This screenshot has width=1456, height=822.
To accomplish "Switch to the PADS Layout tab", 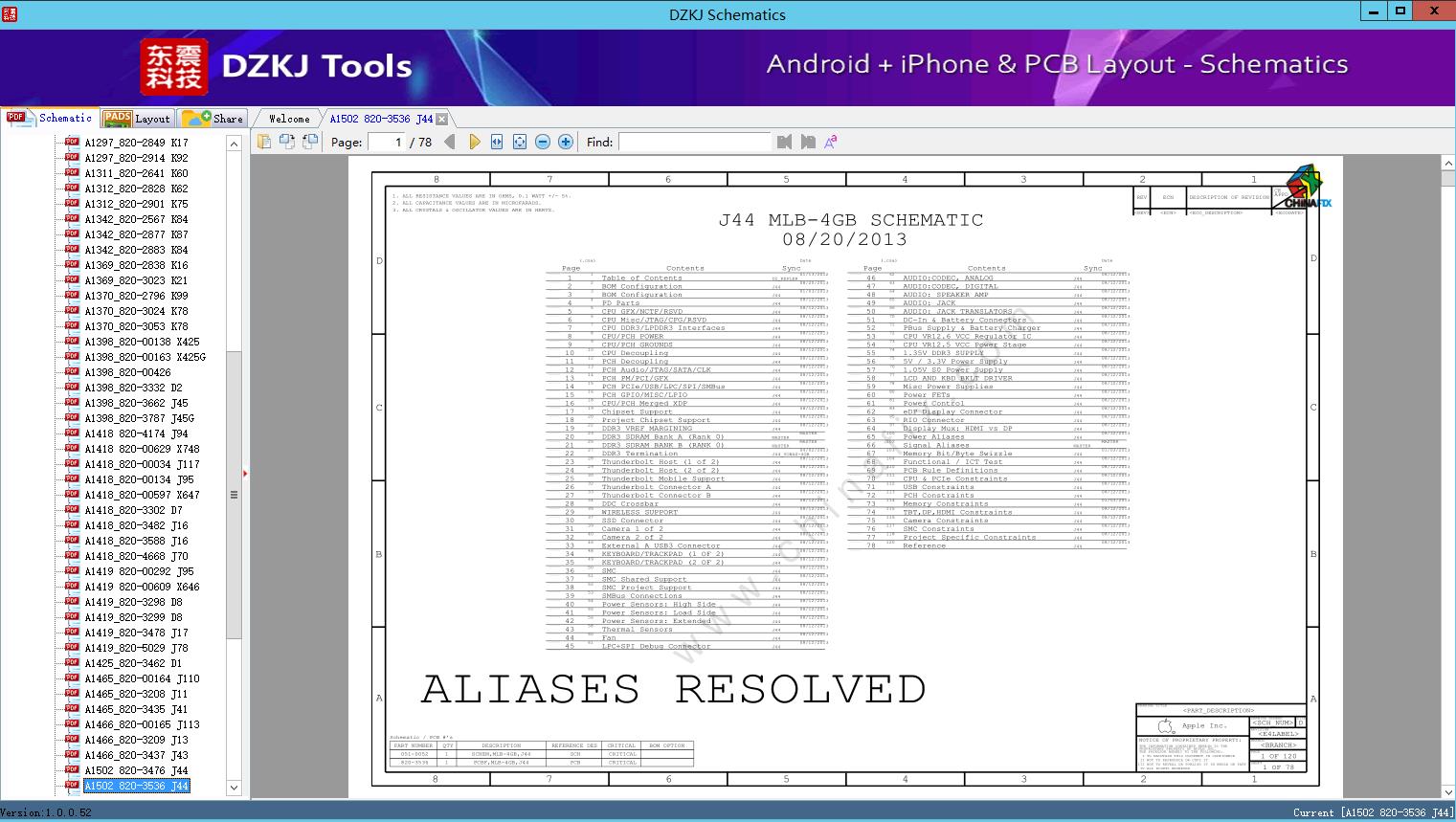I will pyautogui.click(x=137, y=119).
